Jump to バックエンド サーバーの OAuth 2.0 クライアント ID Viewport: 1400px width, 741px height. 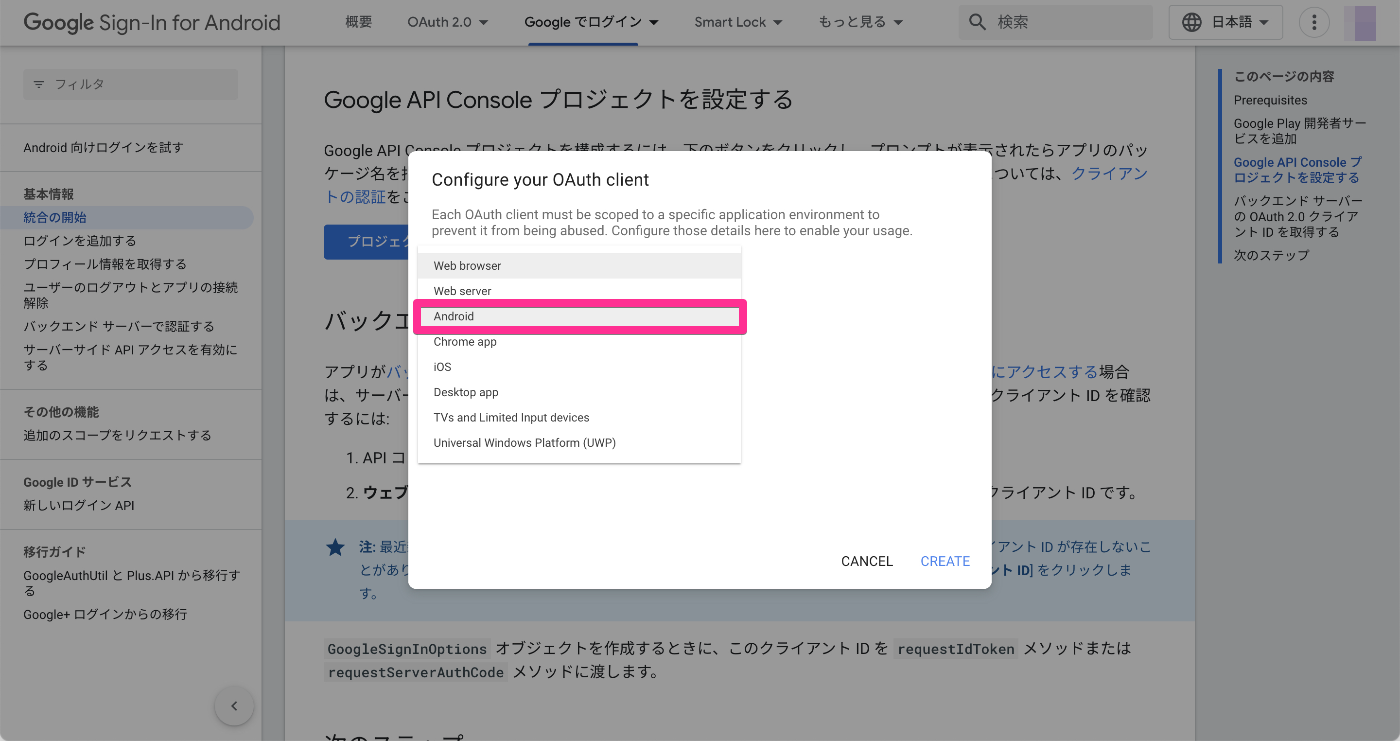1298,216
